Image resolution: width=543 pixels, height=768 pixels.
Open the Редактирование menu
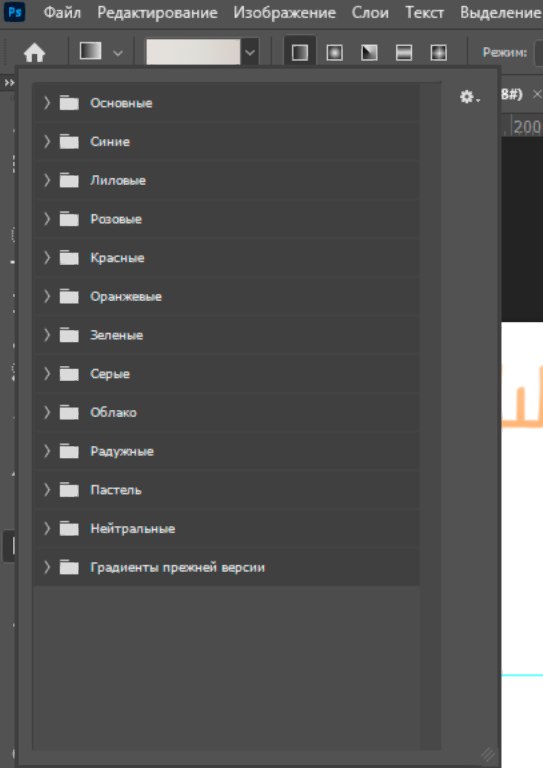pos(157,12)
